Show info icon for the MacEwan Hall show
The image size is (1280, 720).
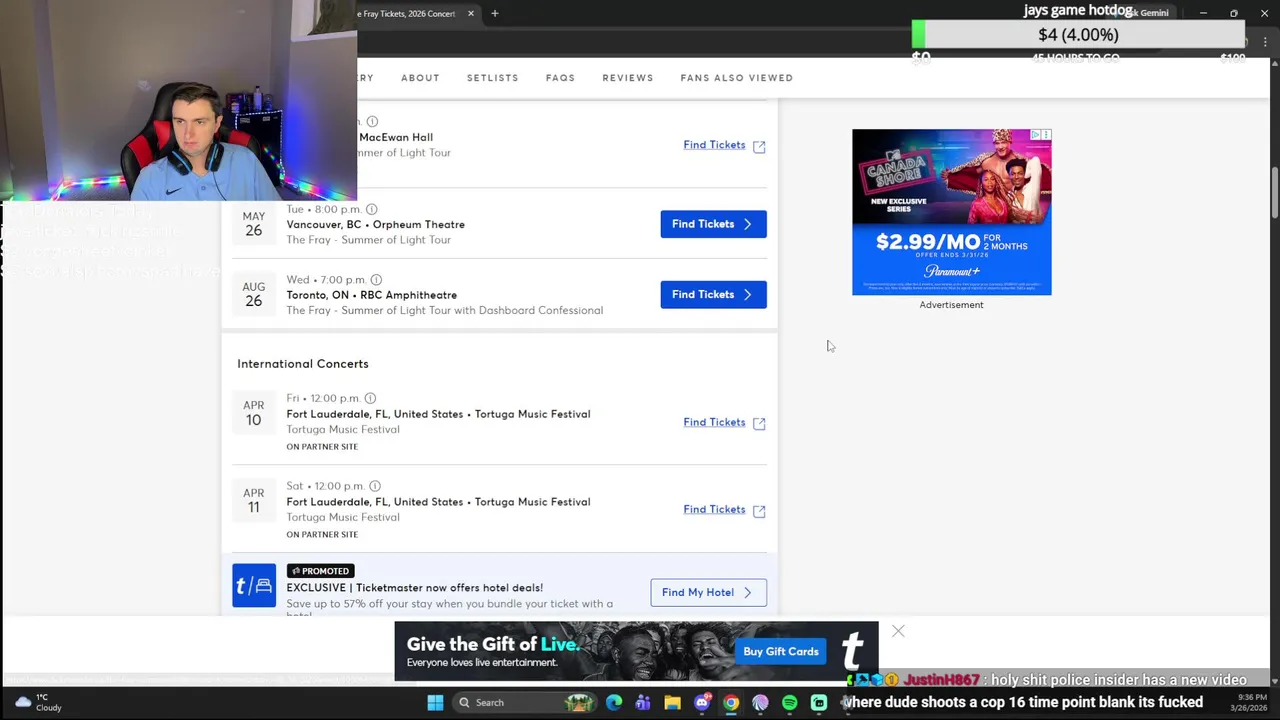[372, 122]
